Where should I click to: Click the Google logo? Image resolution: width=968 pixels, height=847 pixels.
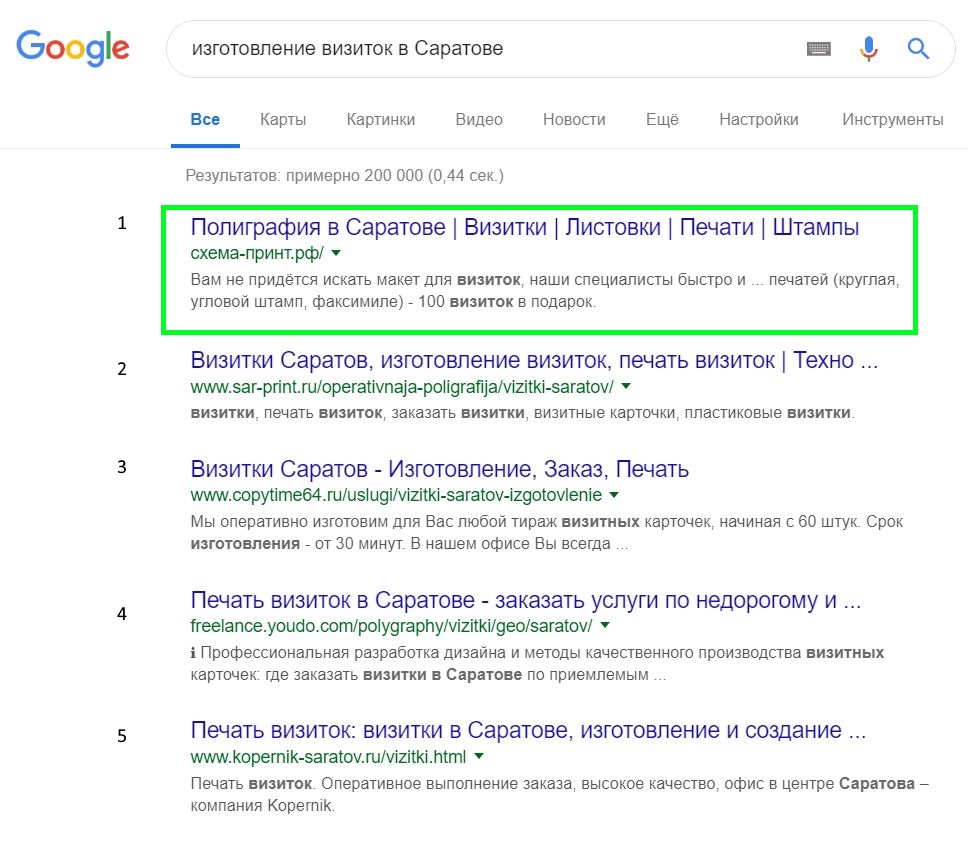pos(73,48)
